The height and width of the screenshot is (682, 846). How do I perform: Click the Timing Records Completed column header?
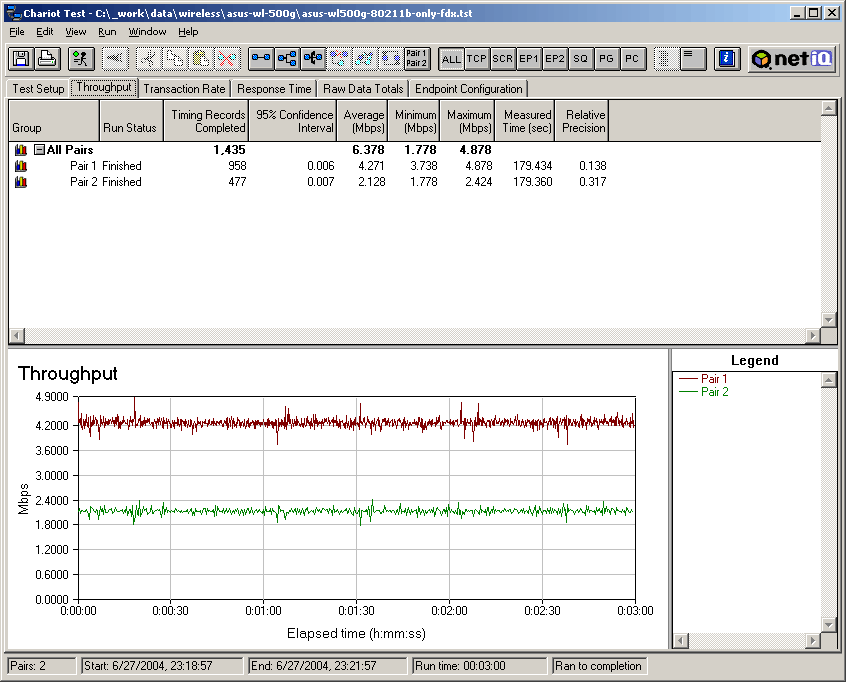pos(207,122)
